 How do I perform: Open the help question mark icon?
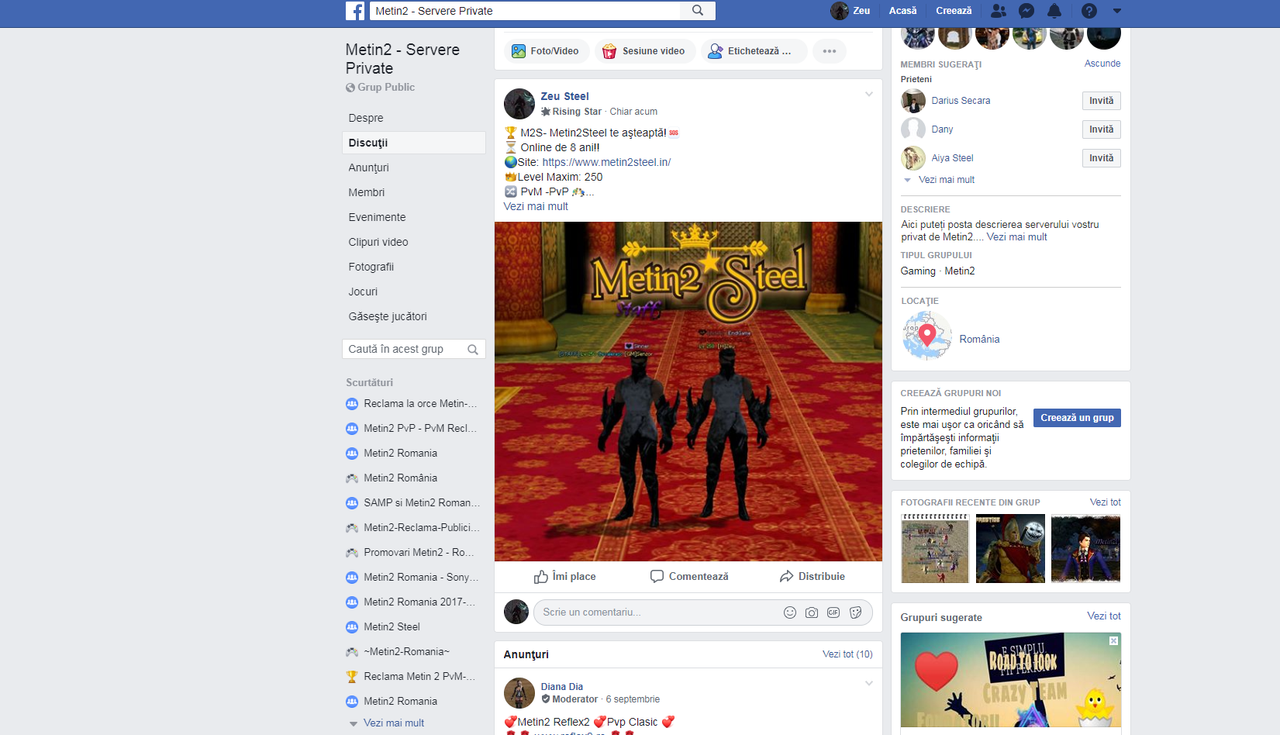[x=1089, y=11]
